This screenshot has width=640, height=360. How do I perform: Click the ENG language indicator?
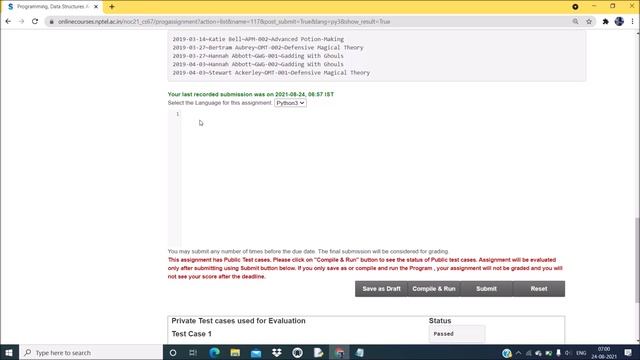pyautogui.click(x=581, y=353)
